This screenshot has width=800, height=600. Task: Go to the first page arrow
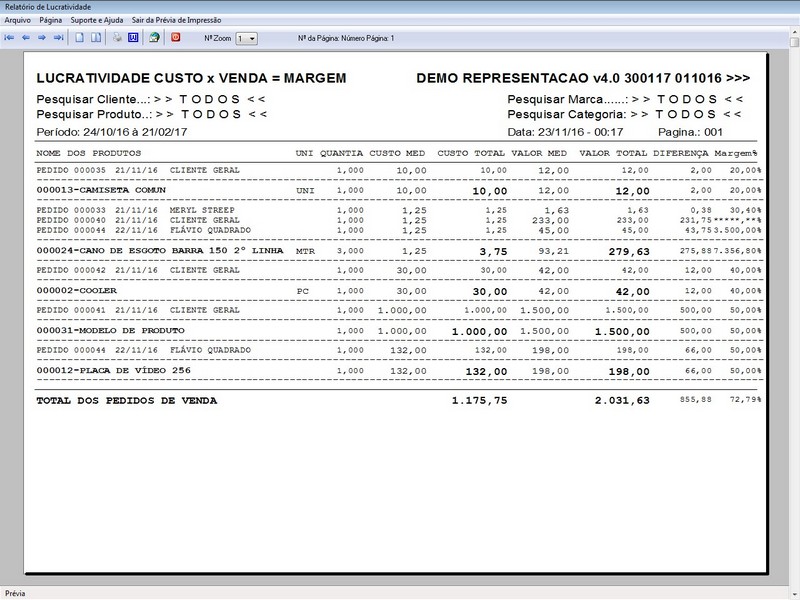click(x=9, y=38)
